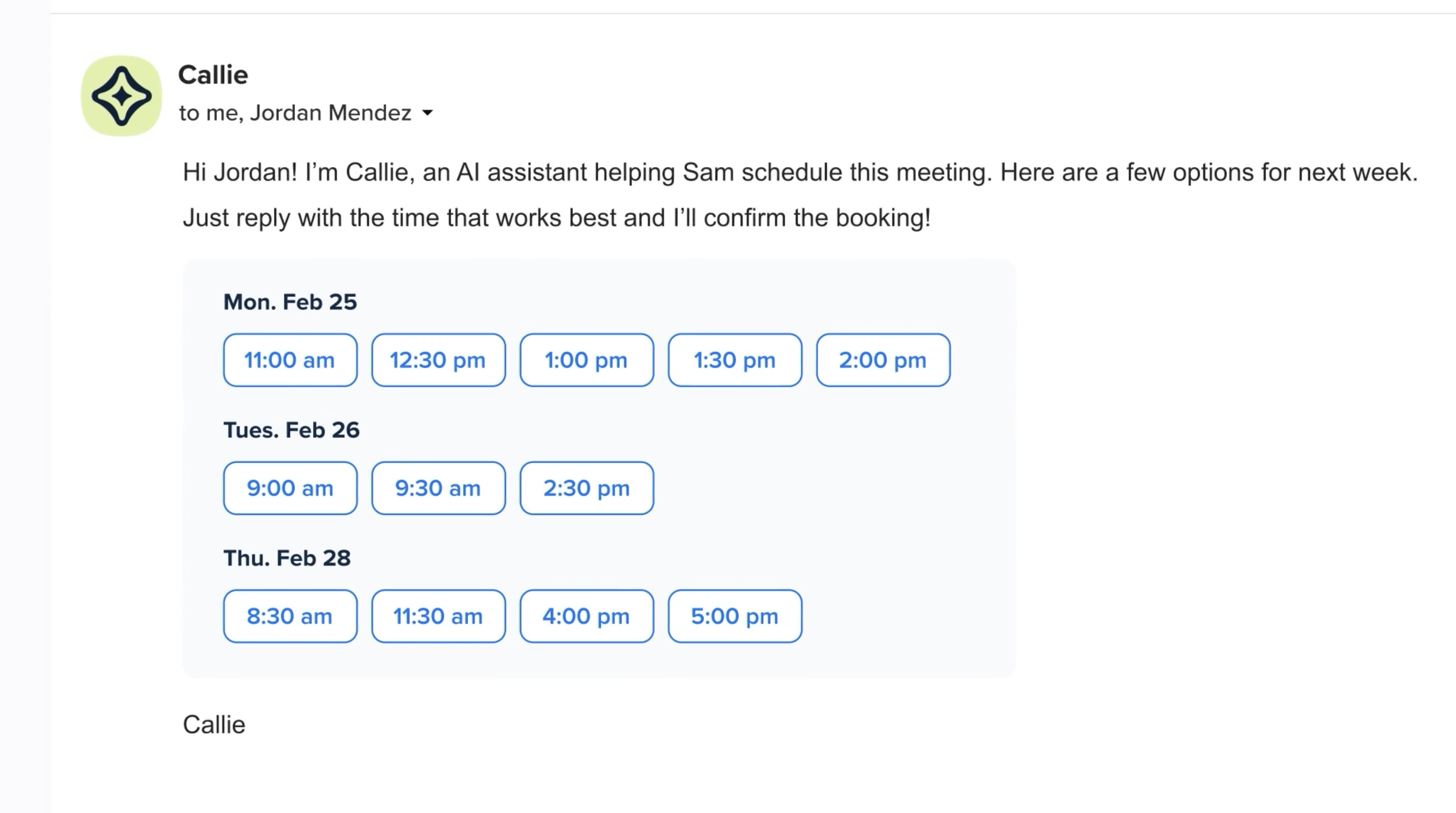The height and width of the screenshot is (813, 1456).
Task: Choose 11:30 am on Feb 28
Action: 438,616
